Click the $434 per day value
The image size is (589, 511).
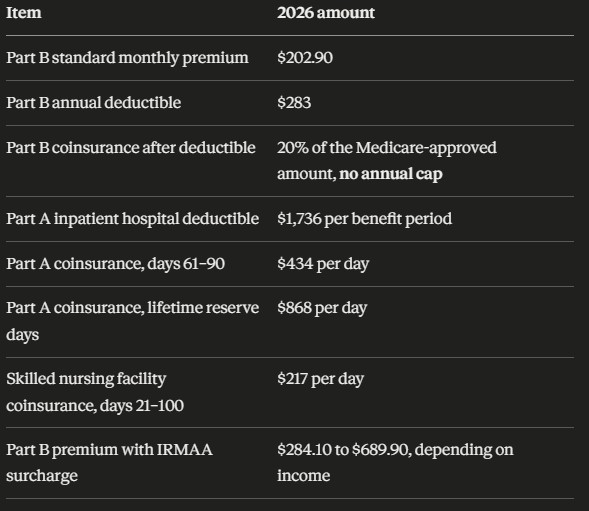point(323,264)
